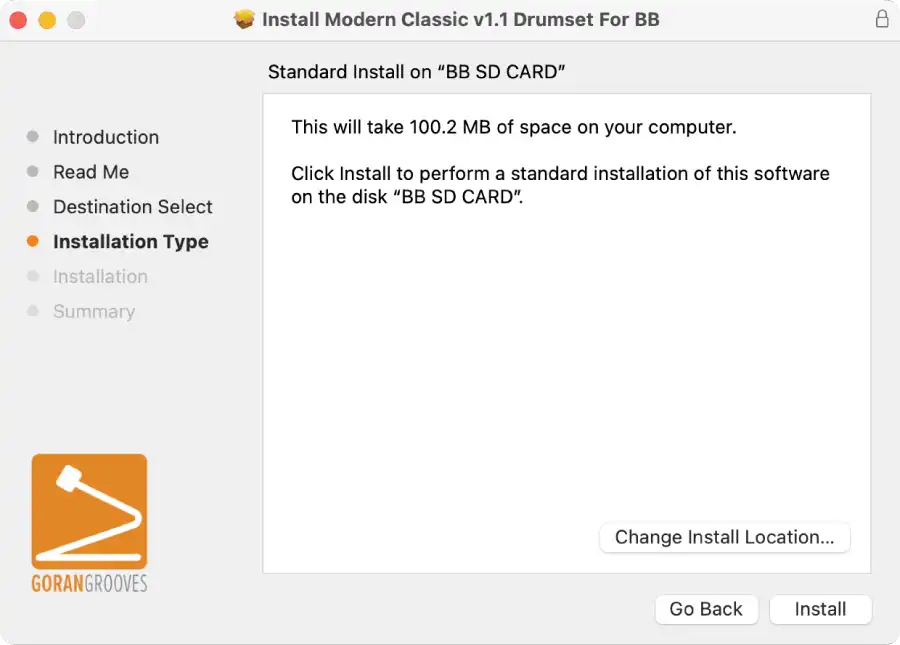
Task: Select the Introduction step bullet
Action: (33, 137)
